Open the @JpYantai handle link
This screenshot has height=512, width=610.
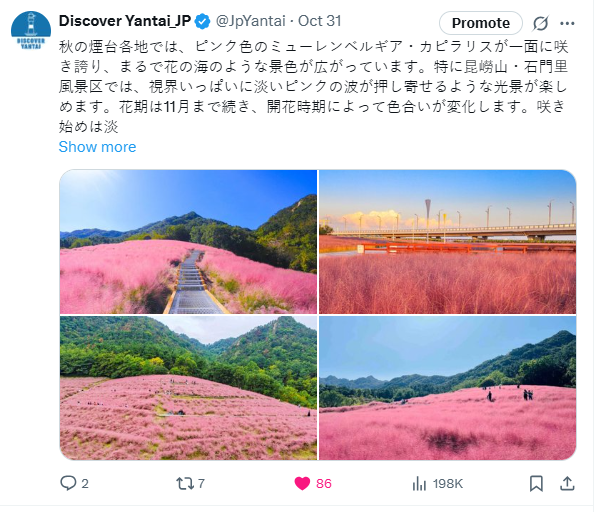tap(251, 21)
